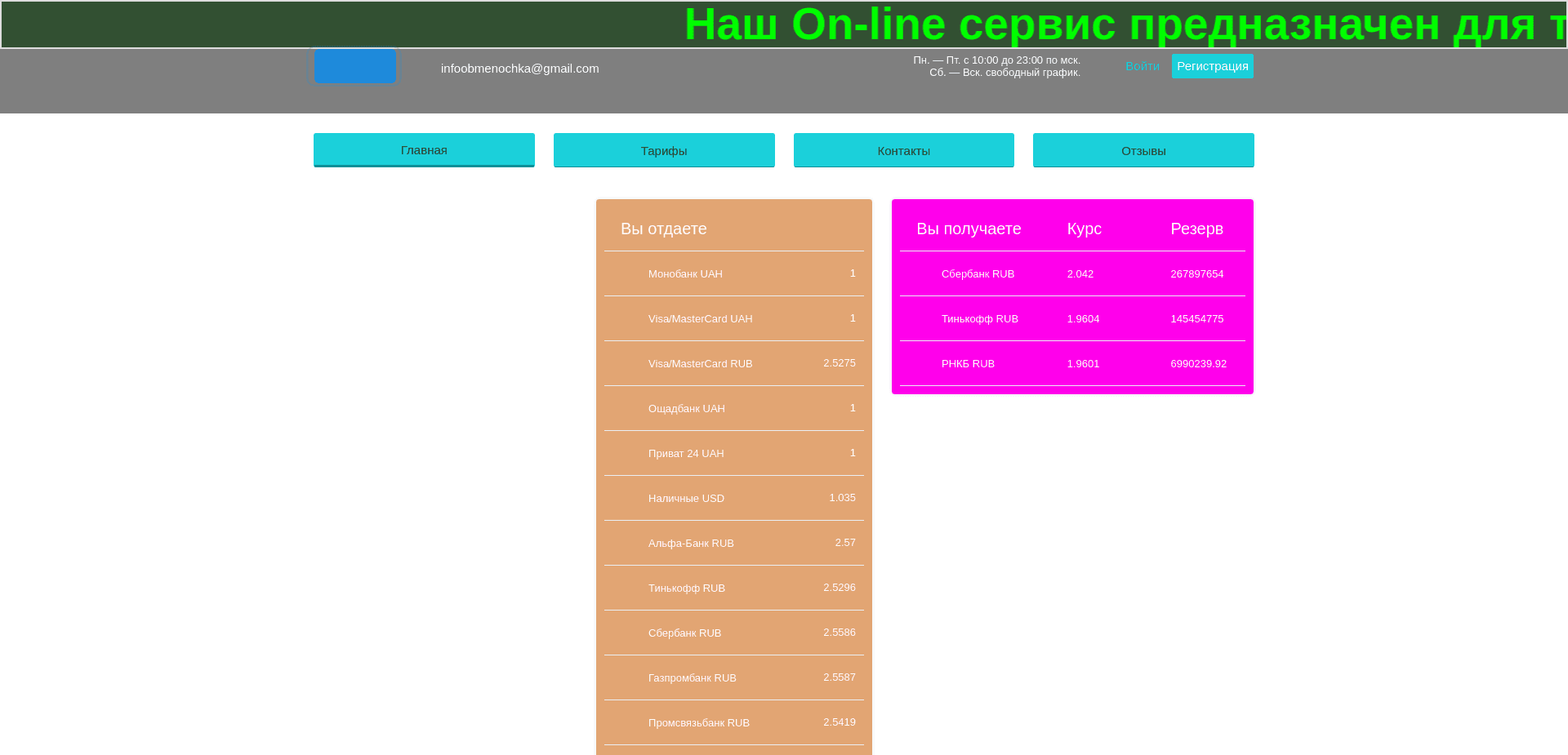Choose Альфа-Банк RUB option

pos(733,543)
